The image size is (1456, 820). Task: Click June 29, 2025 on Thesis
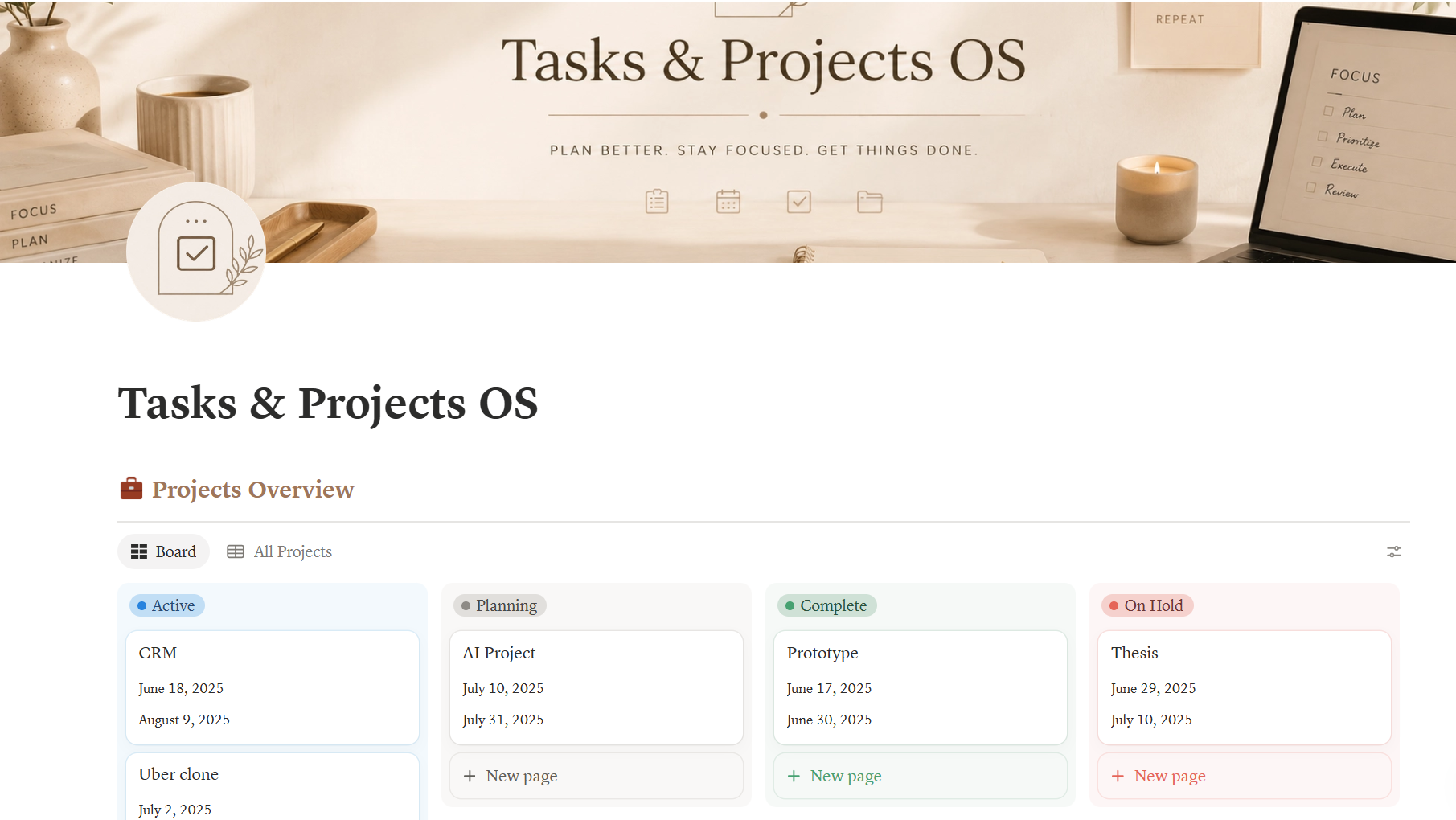(x=1153, y=688)
